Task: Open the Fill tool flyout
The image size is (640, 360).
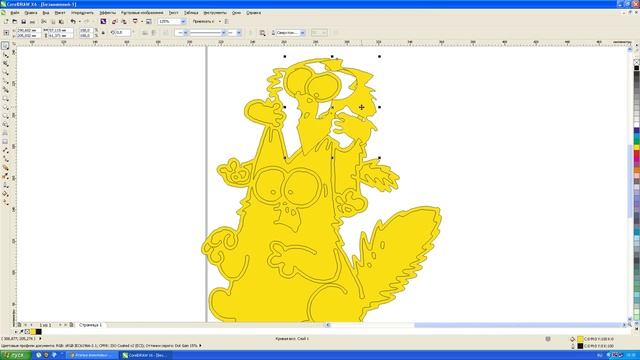Action: click(x=5, y=193)
